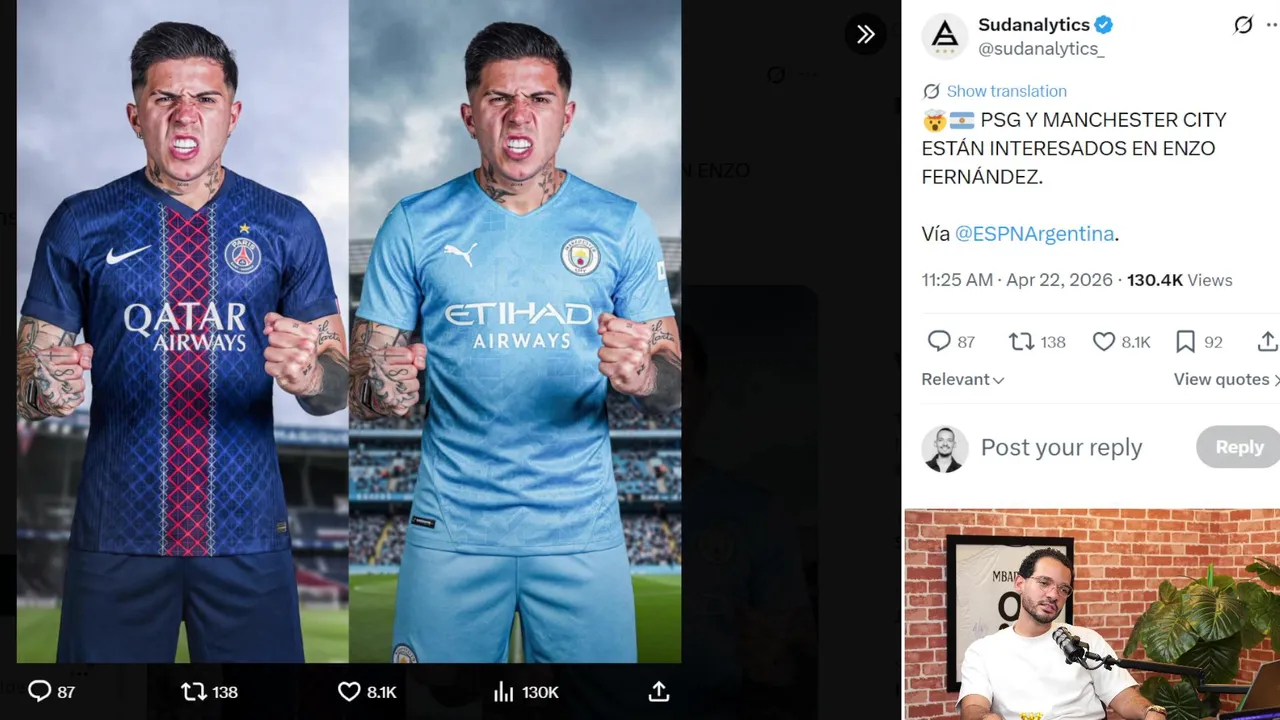
Task: Share the post using the upload arrow below the image
Action: point(658,691)
